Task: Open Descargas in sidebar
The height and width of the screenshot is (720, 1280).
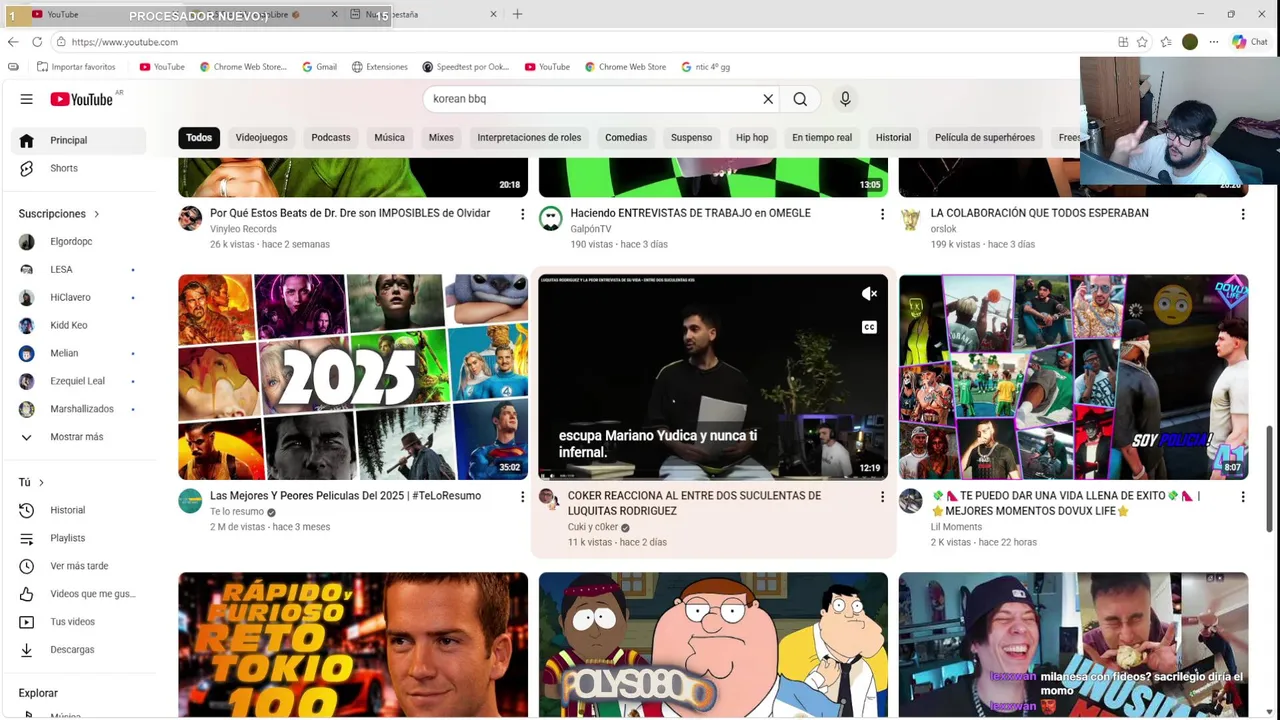Action: pyautogui.click(x=79, y=650)
